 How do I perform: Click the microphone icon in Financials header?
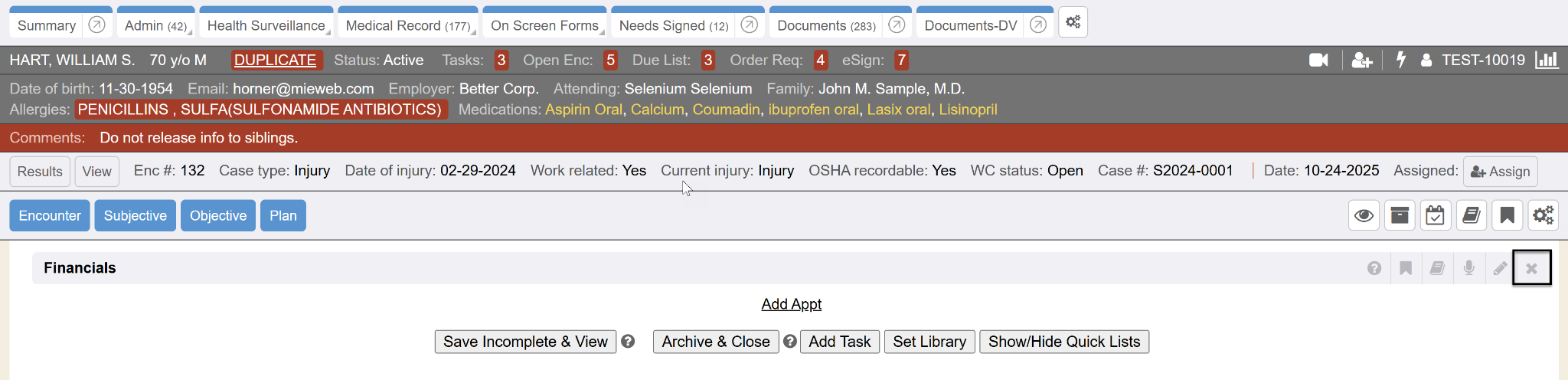click(x=1468, y=268)
